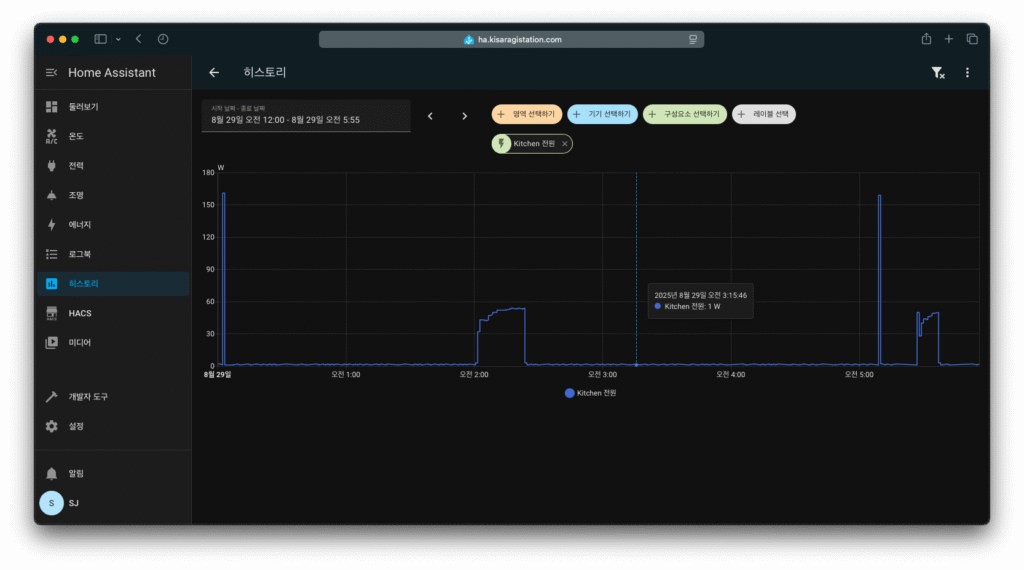Open the three-dot overflow menu

(x=967, y=73)
